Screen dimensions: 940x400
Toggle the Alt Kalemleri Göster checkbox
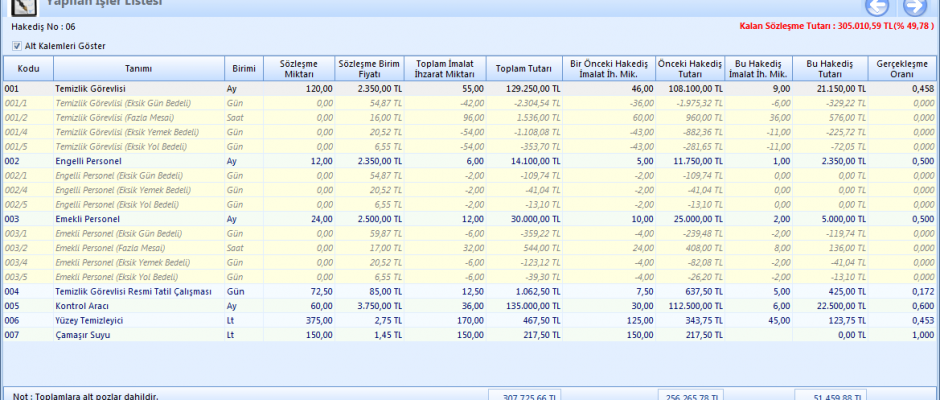17,46
